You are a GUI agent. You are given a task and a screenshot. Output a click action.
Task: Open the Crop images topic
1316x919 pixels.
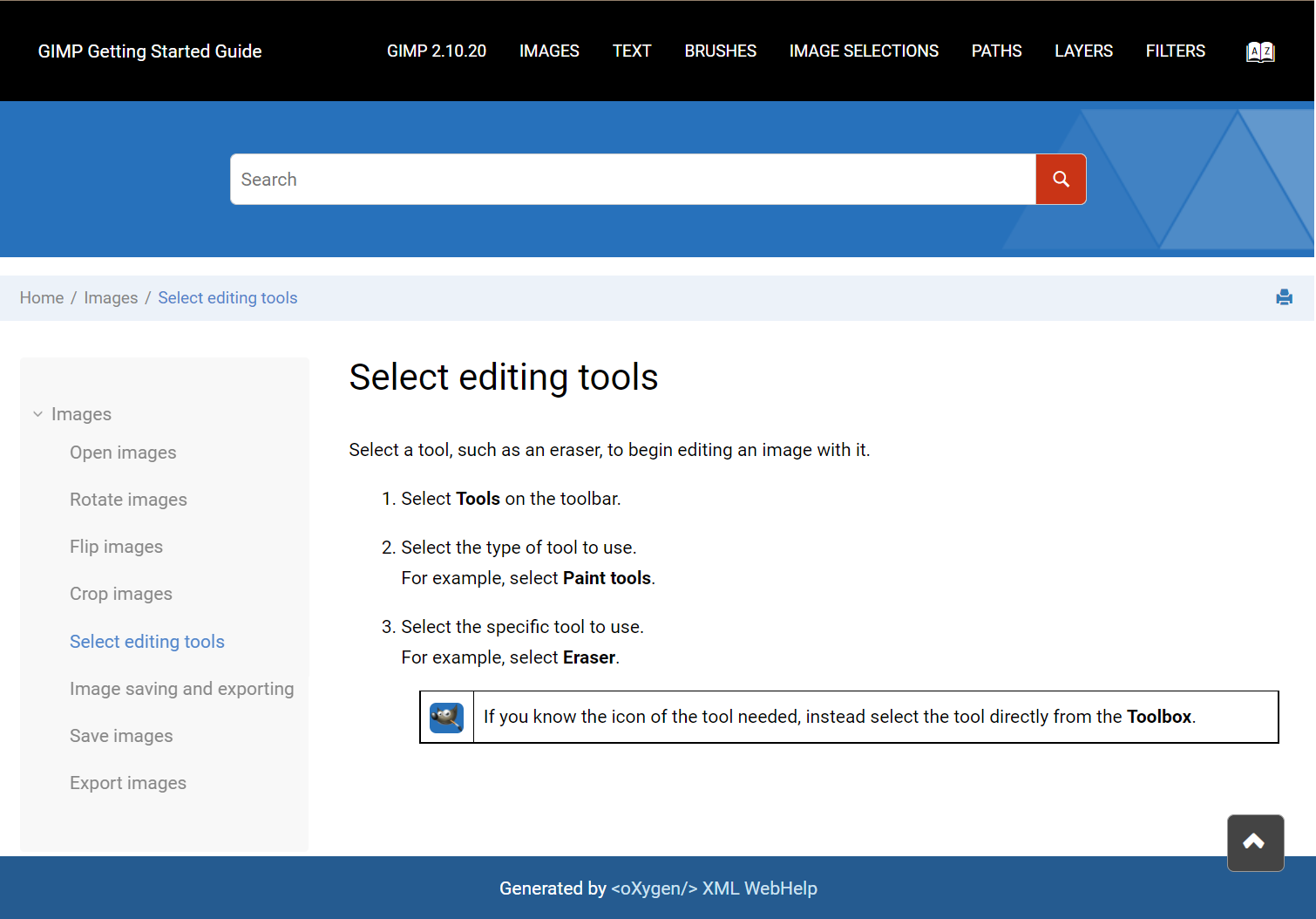pyautogui.click(x=121, y=594)
